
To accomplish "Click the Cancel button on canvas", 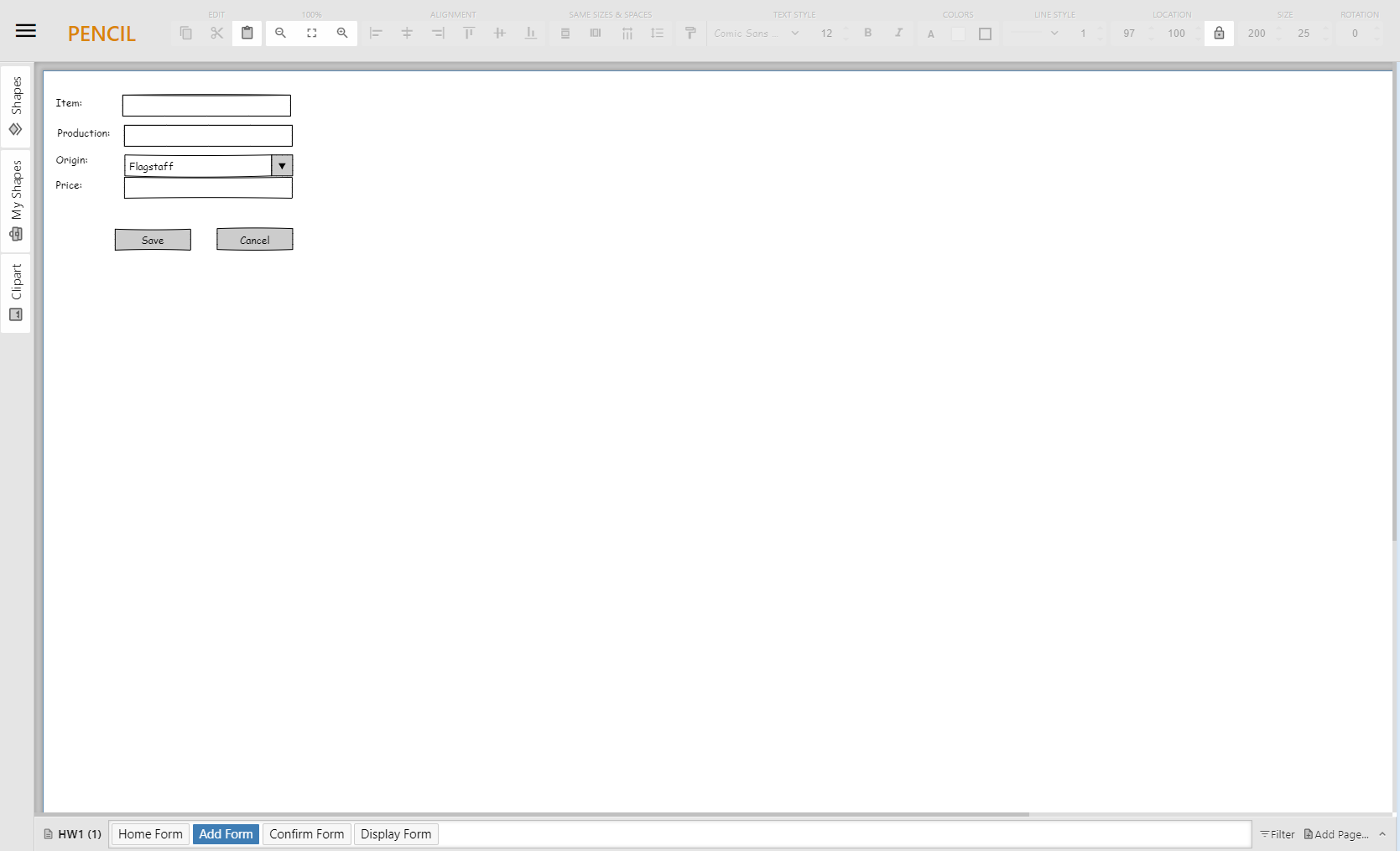I will tap(255, 240).
